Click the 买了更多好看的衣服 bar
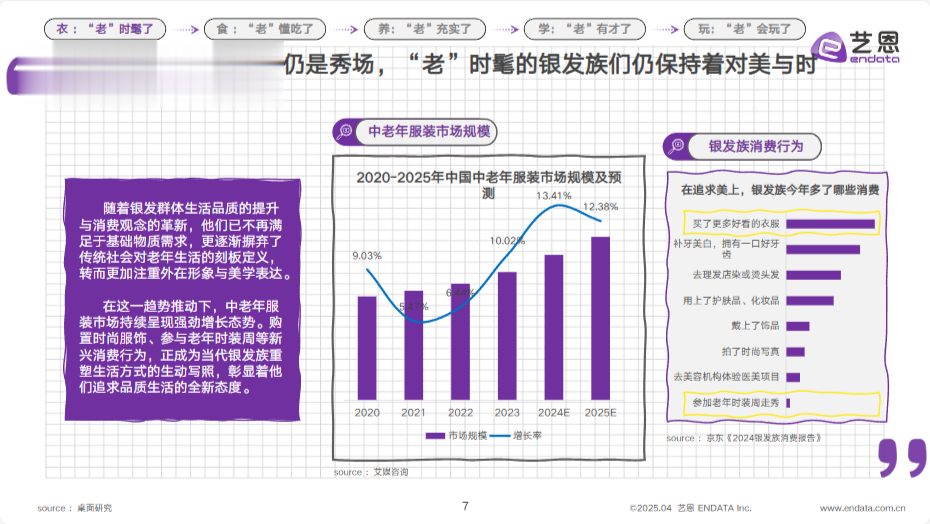 [x=830, y=224]
